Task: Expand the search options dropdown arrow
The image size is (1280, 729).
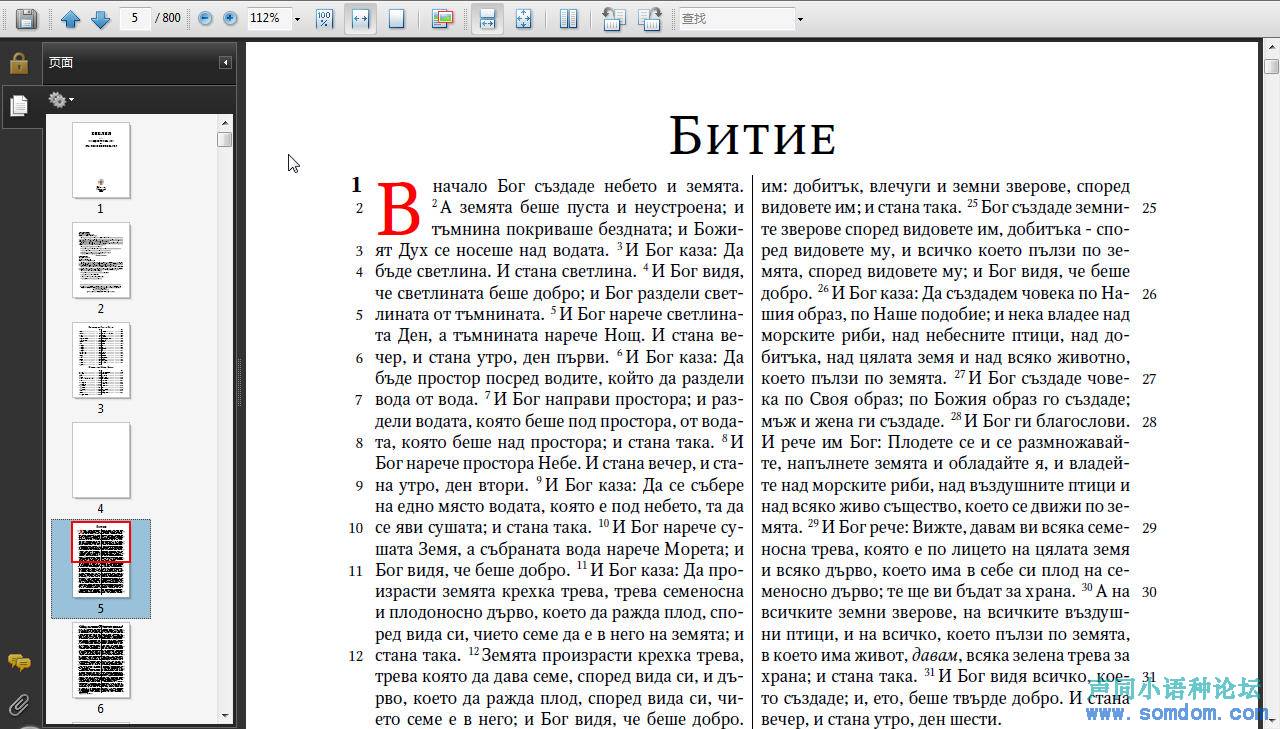Action: pyautogui.click(x=800, y=19)
